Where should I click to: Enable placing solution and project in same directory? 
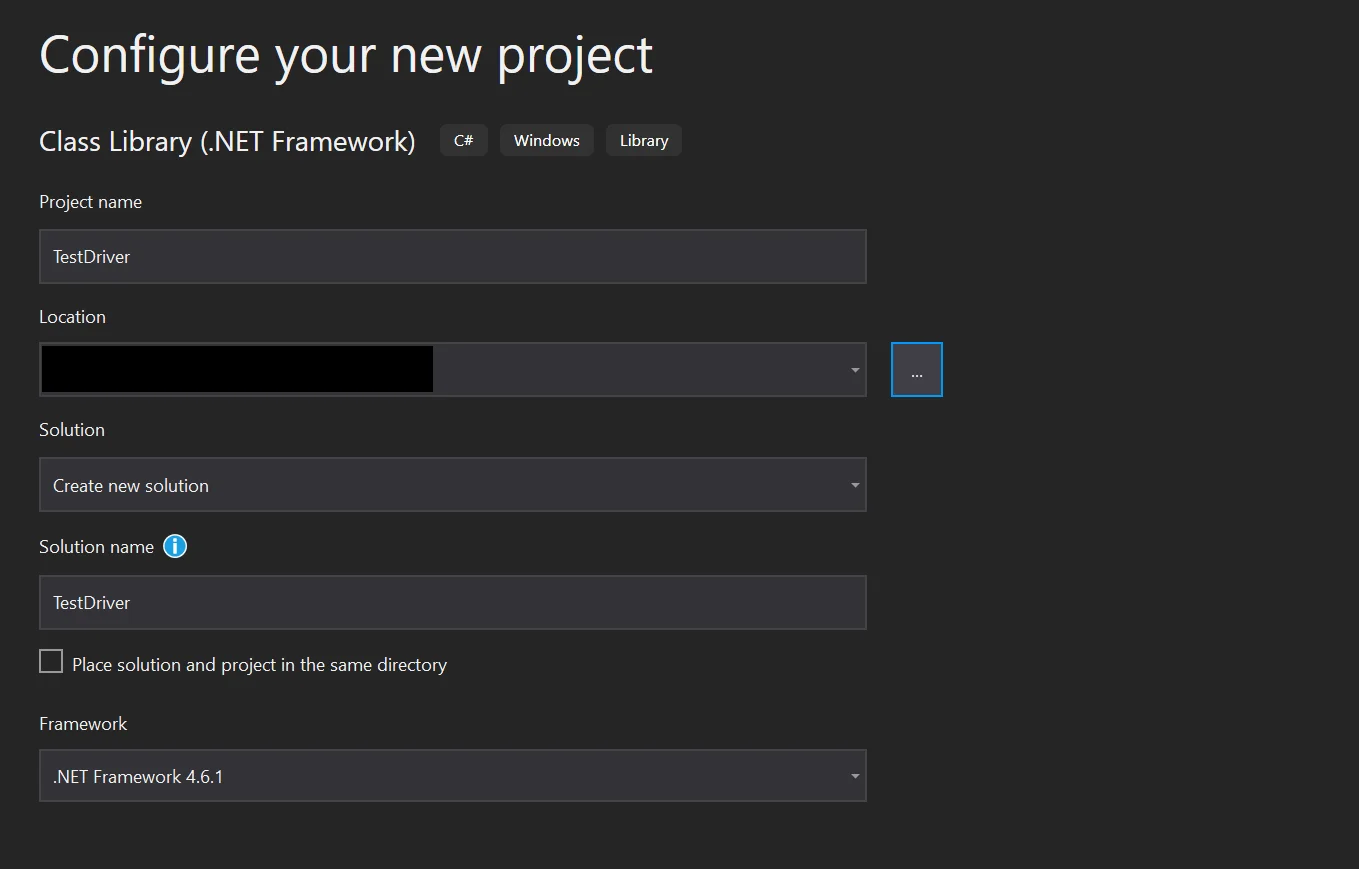[x=51, y=662]
